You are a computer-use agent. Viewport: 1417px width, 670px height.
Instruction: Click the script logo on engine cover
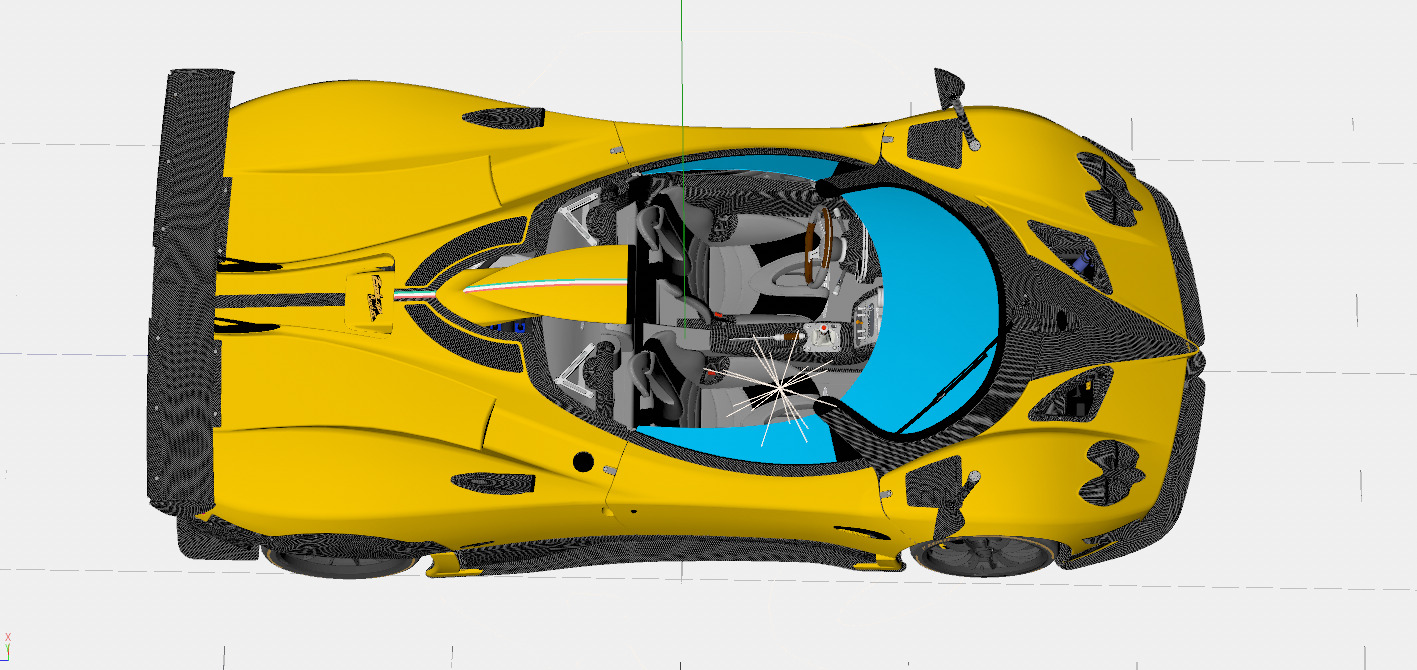[377, 297]
